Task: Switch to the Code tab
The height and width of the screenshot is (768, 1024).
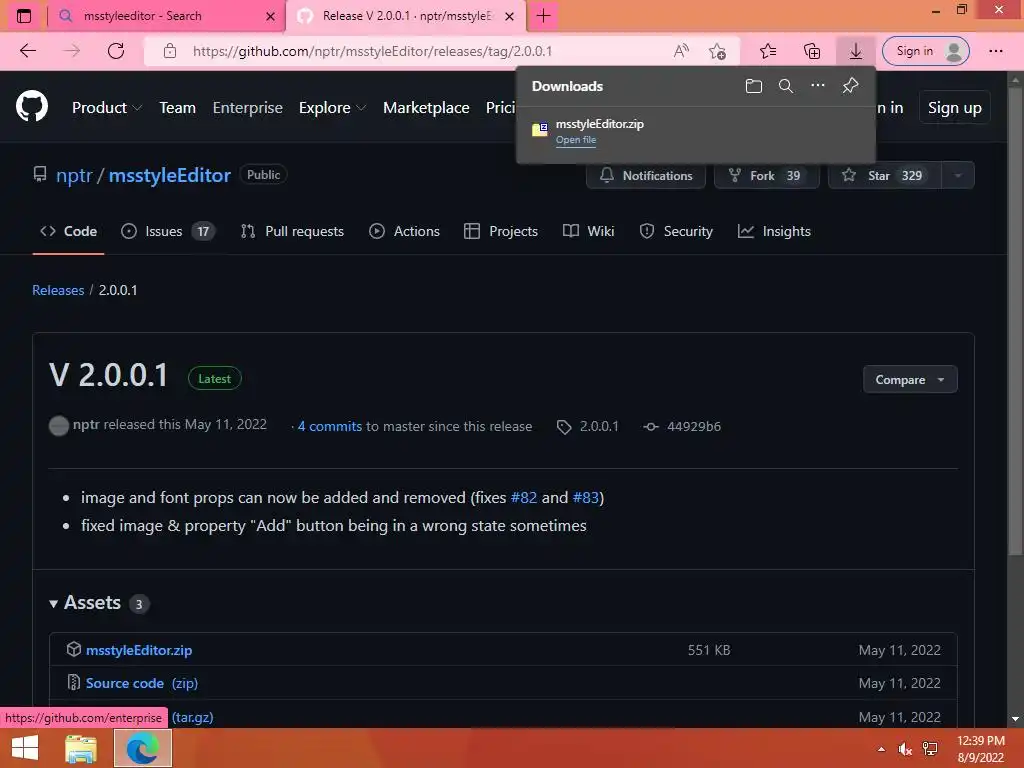Action: click(x=69, y=231)
